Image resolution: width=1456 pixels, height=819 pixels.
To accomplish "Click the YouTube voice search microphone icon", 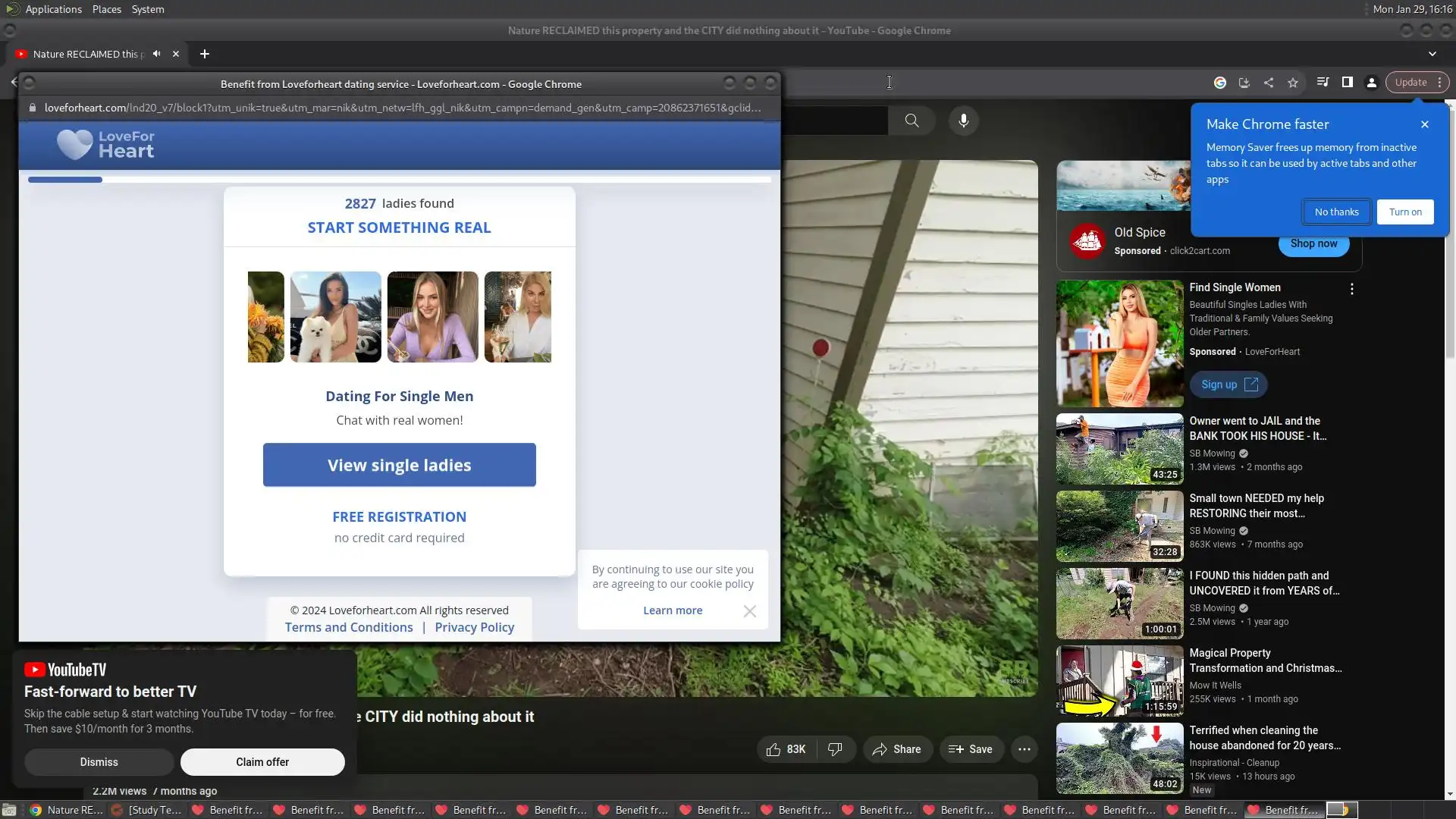I will tap(963, 121).
